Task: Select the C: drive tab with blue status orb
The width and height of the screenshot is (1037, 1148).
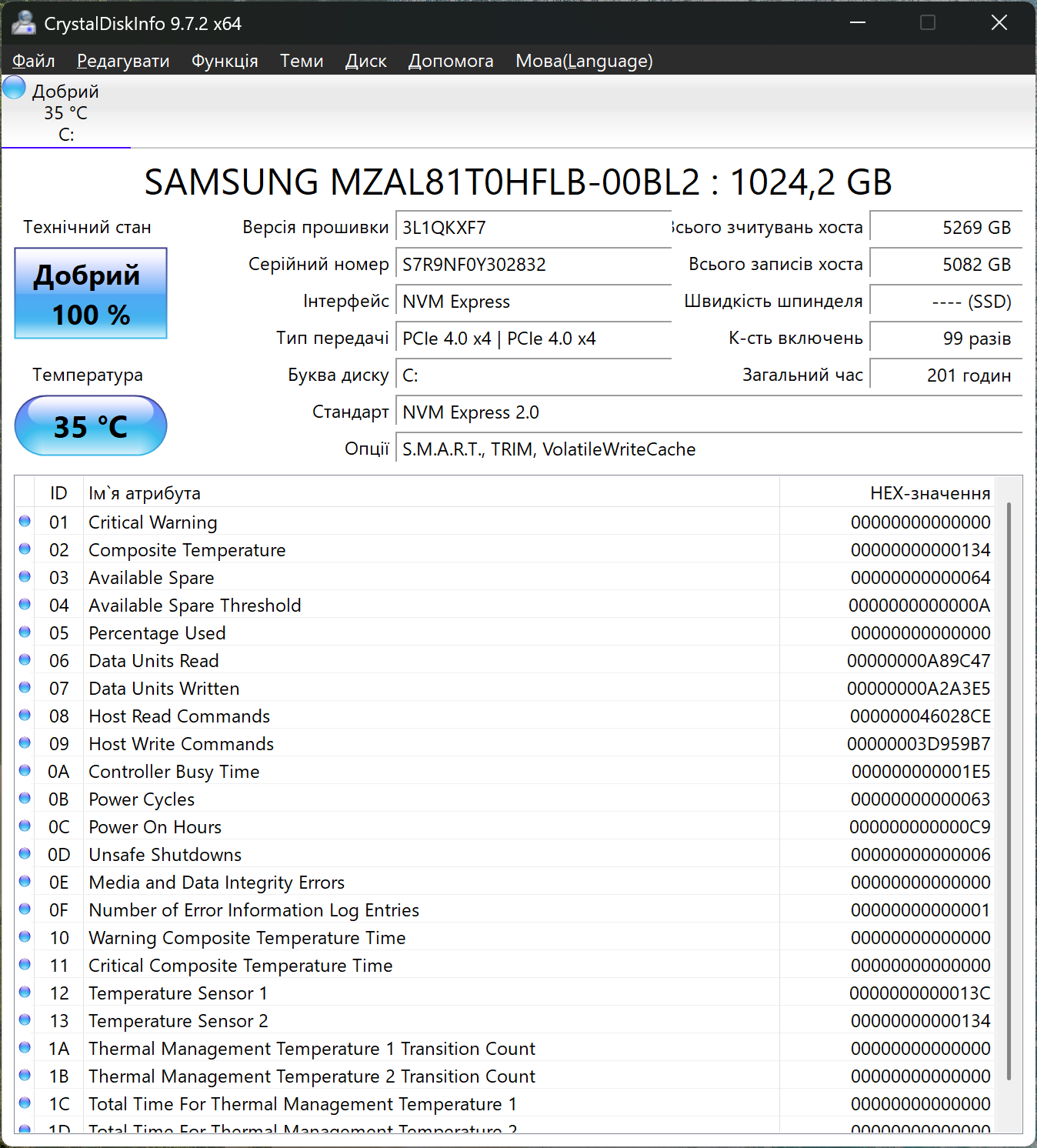Action: click(x=66, y=112)
